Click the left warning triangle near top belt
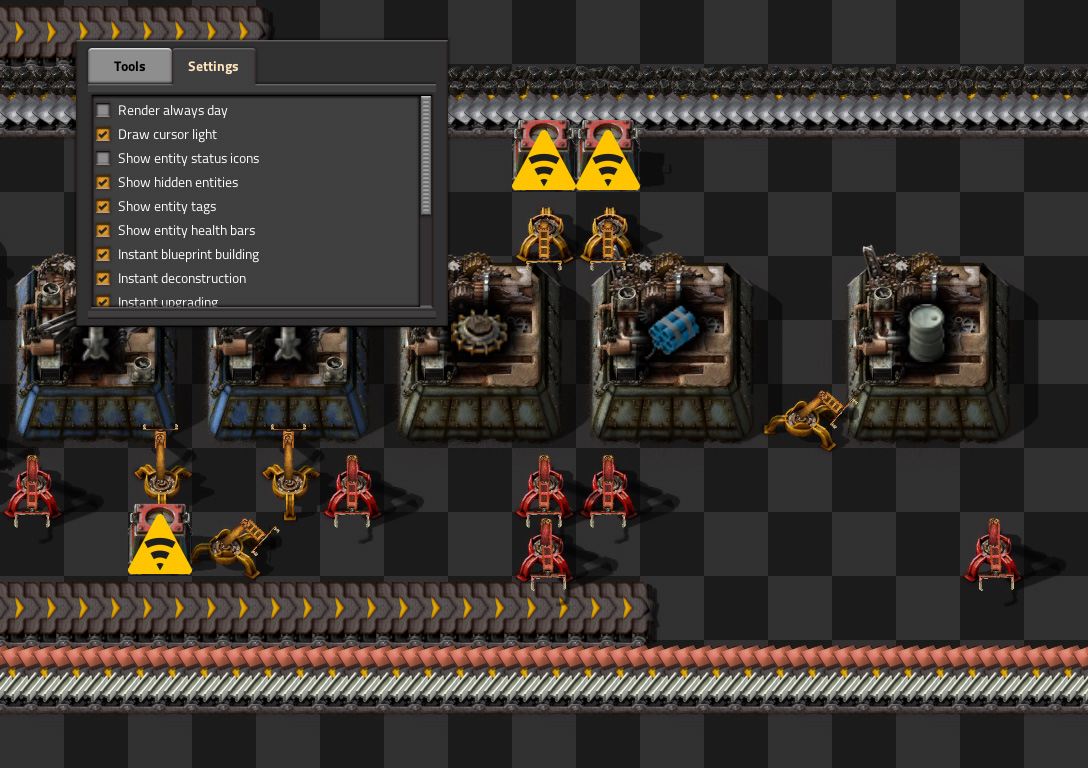Image resolution: width=1088 pixels, height=768 pixels. pos(544,161)
